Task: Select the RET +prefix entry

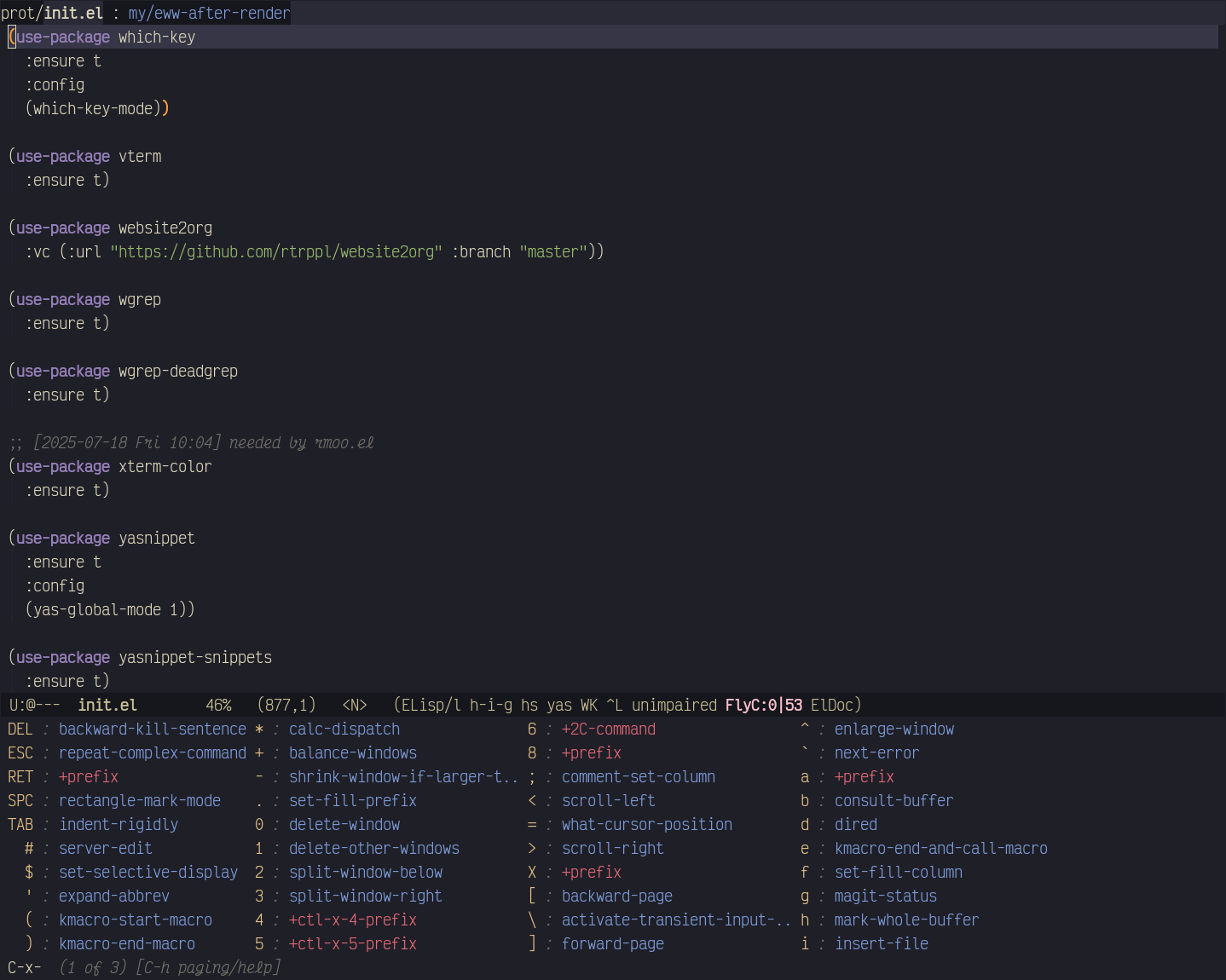Action: (89, 776)
